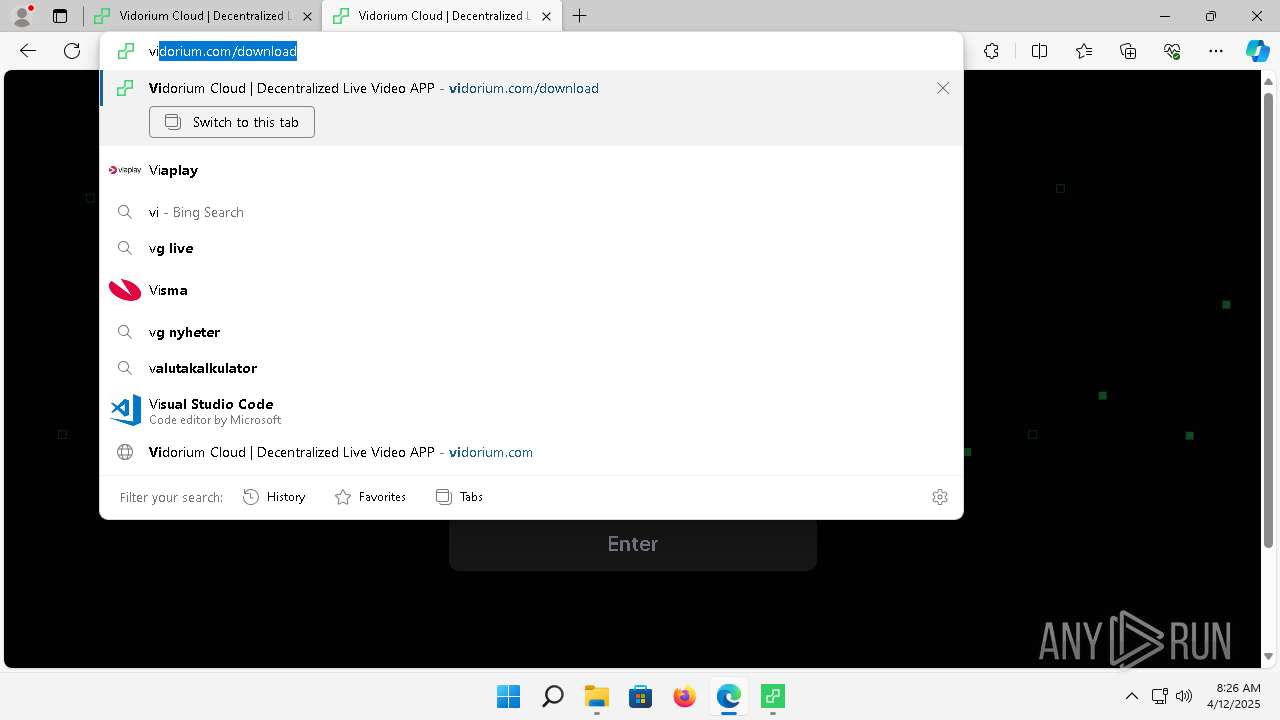The image size is (1280, 720).
Task: Open network status tray icon
Action: (x=1160, y=696)
